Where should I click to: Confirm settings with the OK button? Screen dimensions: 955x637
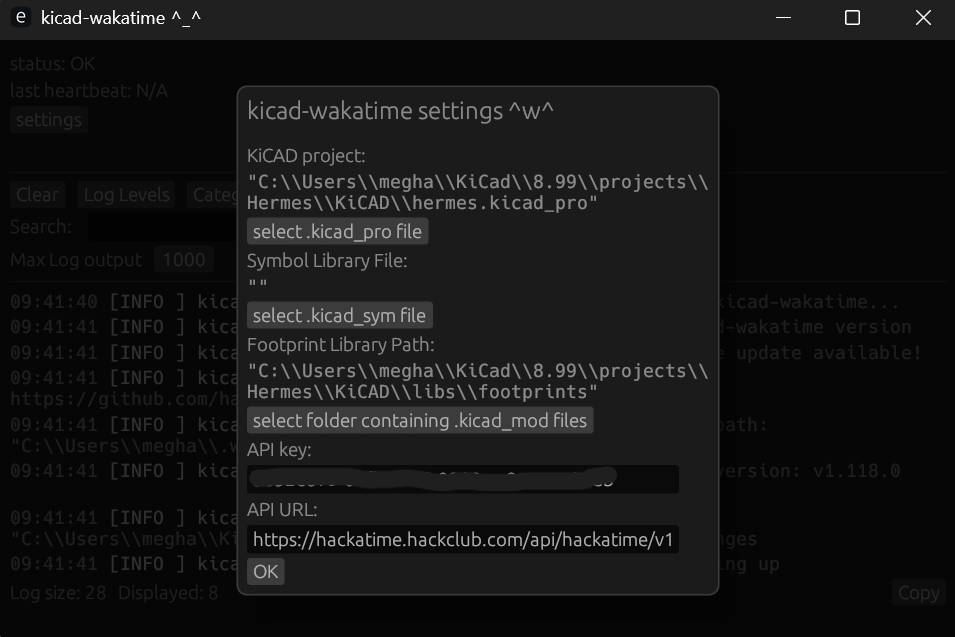coord(265,572)
